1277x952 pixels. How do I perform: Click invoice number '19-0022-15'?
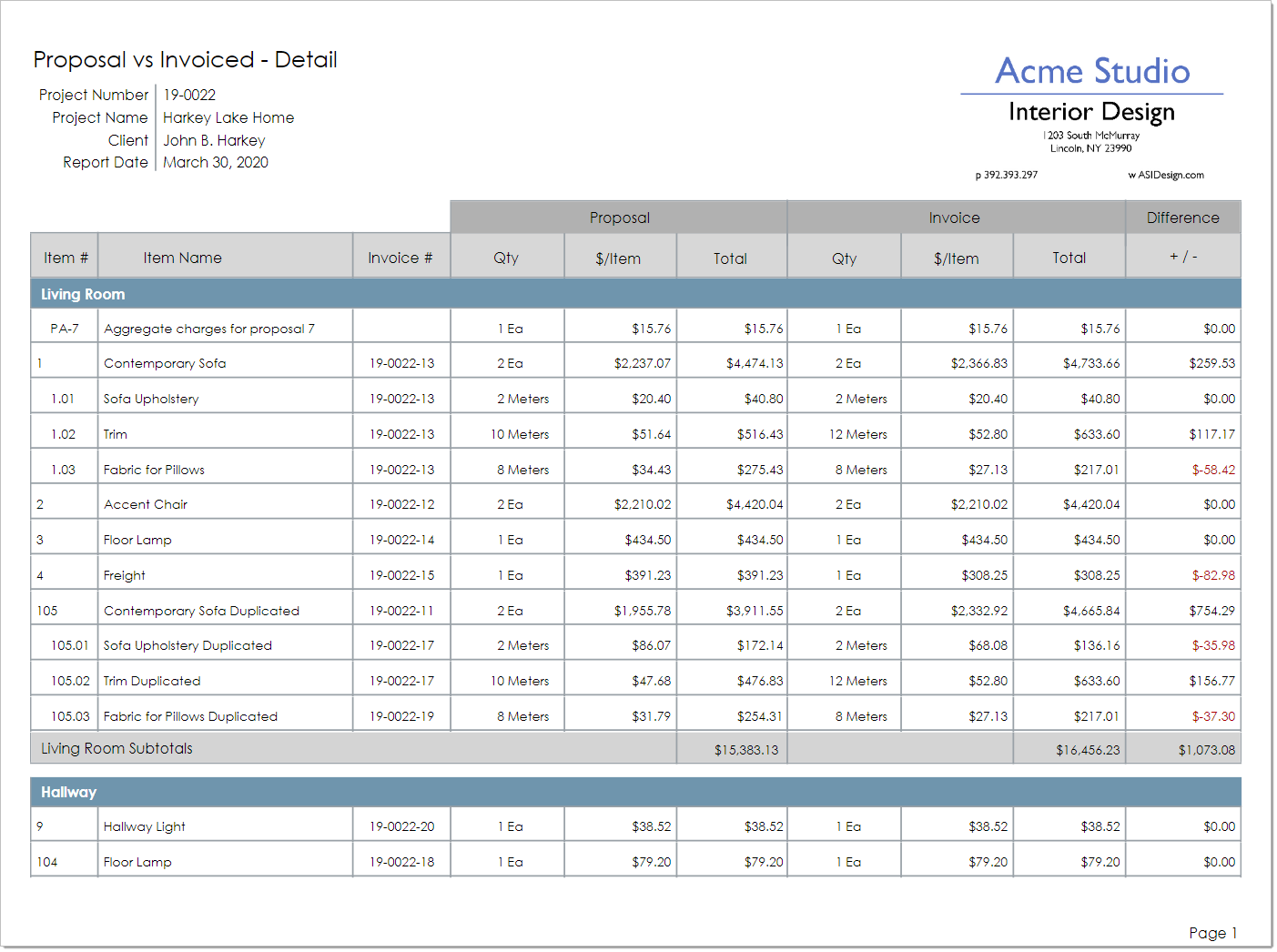point(401,575)
